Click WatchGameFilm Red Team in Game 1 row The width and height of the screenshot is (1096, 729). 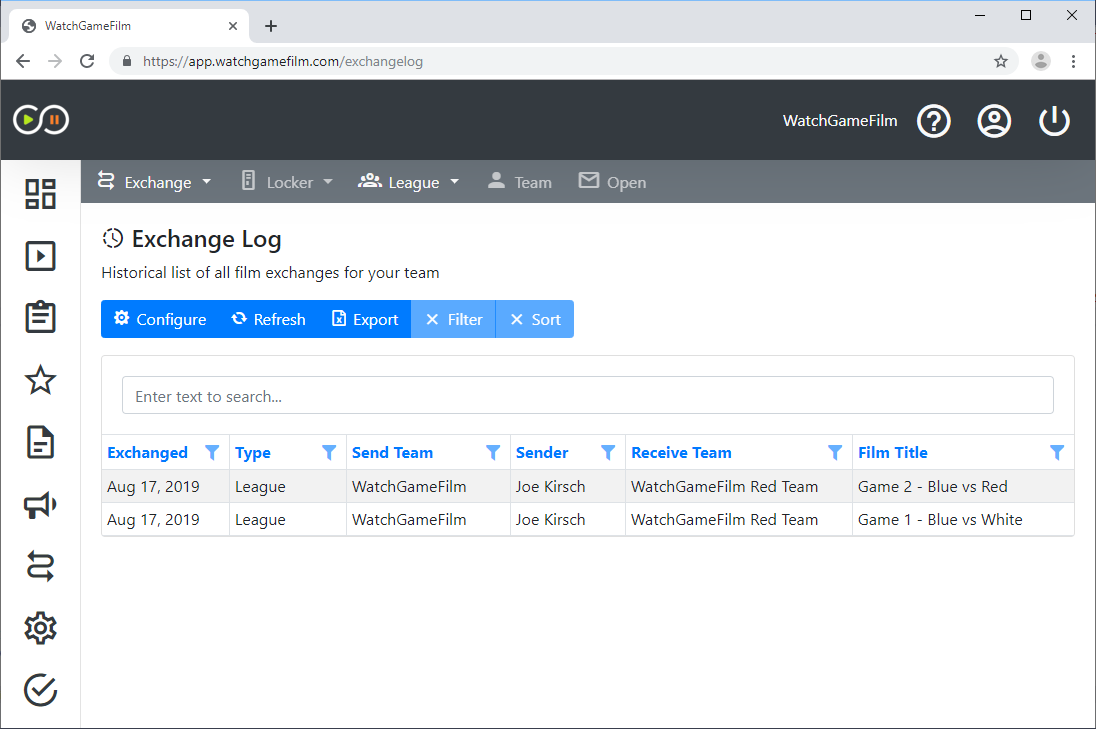(724, 520)
